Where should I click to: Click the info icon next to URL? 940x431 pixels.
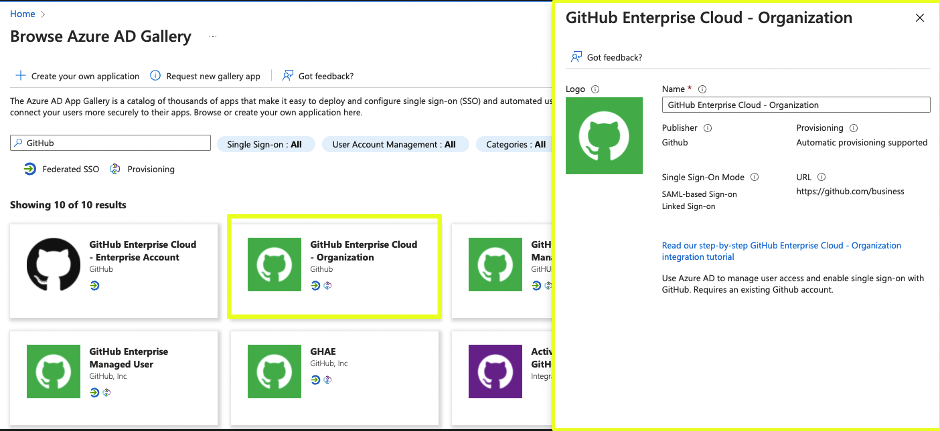tap(821, 177)
